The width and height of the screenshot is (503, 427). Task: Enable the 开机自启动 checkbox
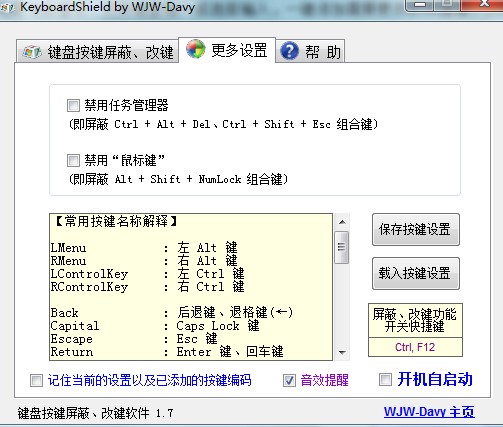(x=385, y=379)
